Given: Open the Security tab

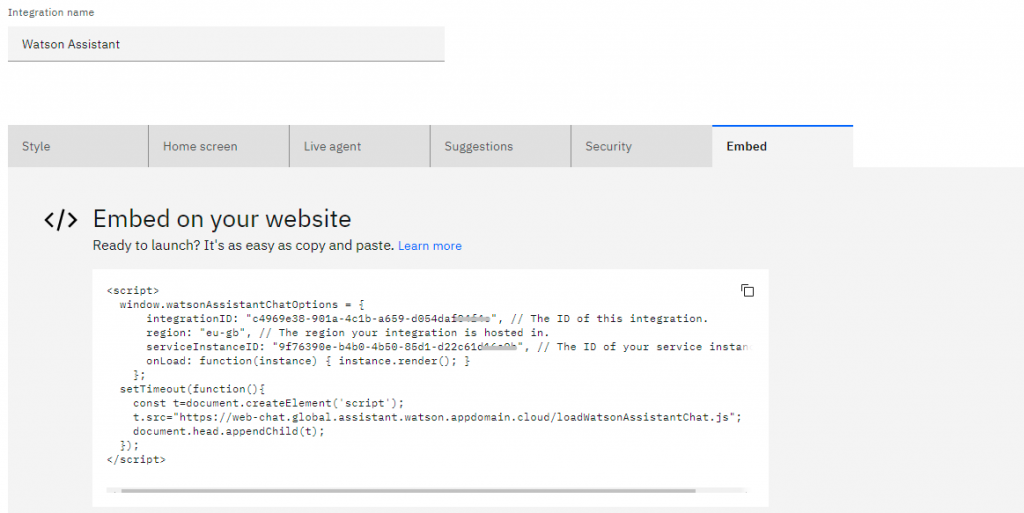Looking at the screenshot, I should point(641,146).
